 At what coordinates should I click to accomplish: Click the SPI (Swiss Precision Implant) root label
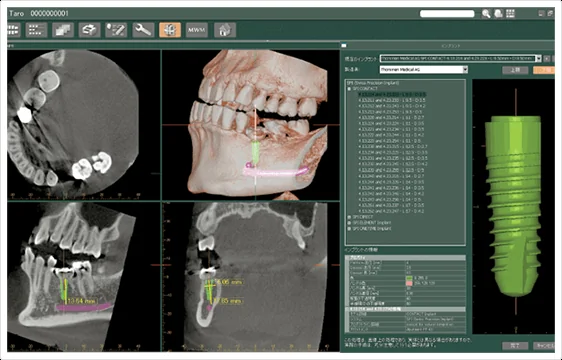(373, 83)
